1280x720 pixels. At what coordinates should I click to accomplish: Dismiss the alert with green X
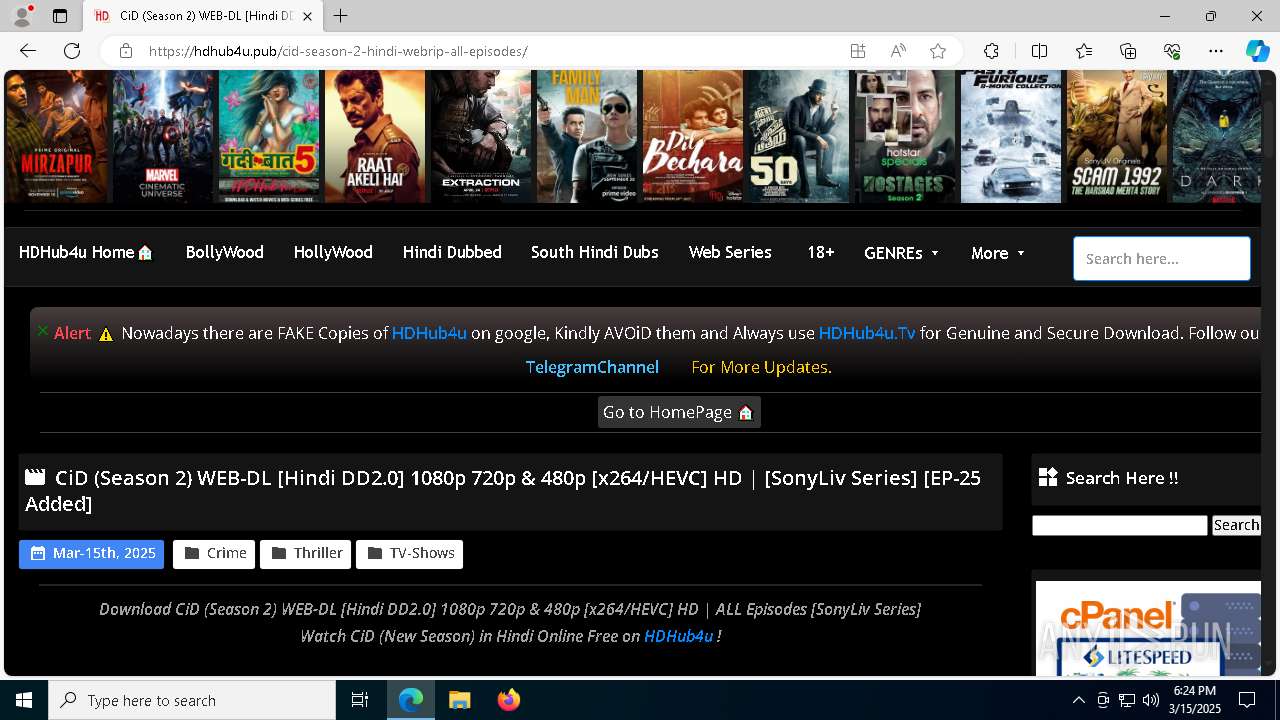(x=43, y=330)
